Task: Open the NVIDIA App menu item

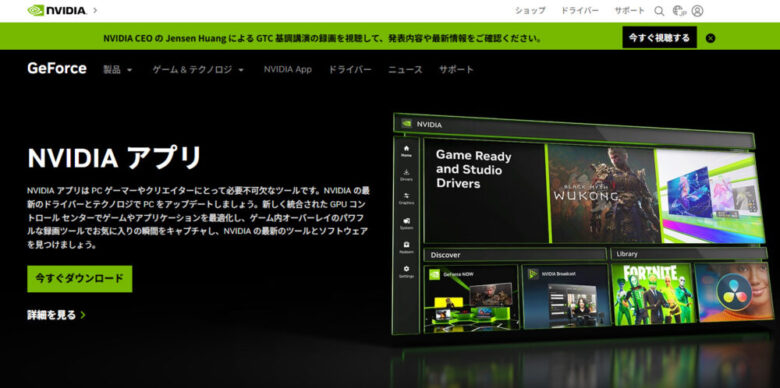Action: [288, 70]
